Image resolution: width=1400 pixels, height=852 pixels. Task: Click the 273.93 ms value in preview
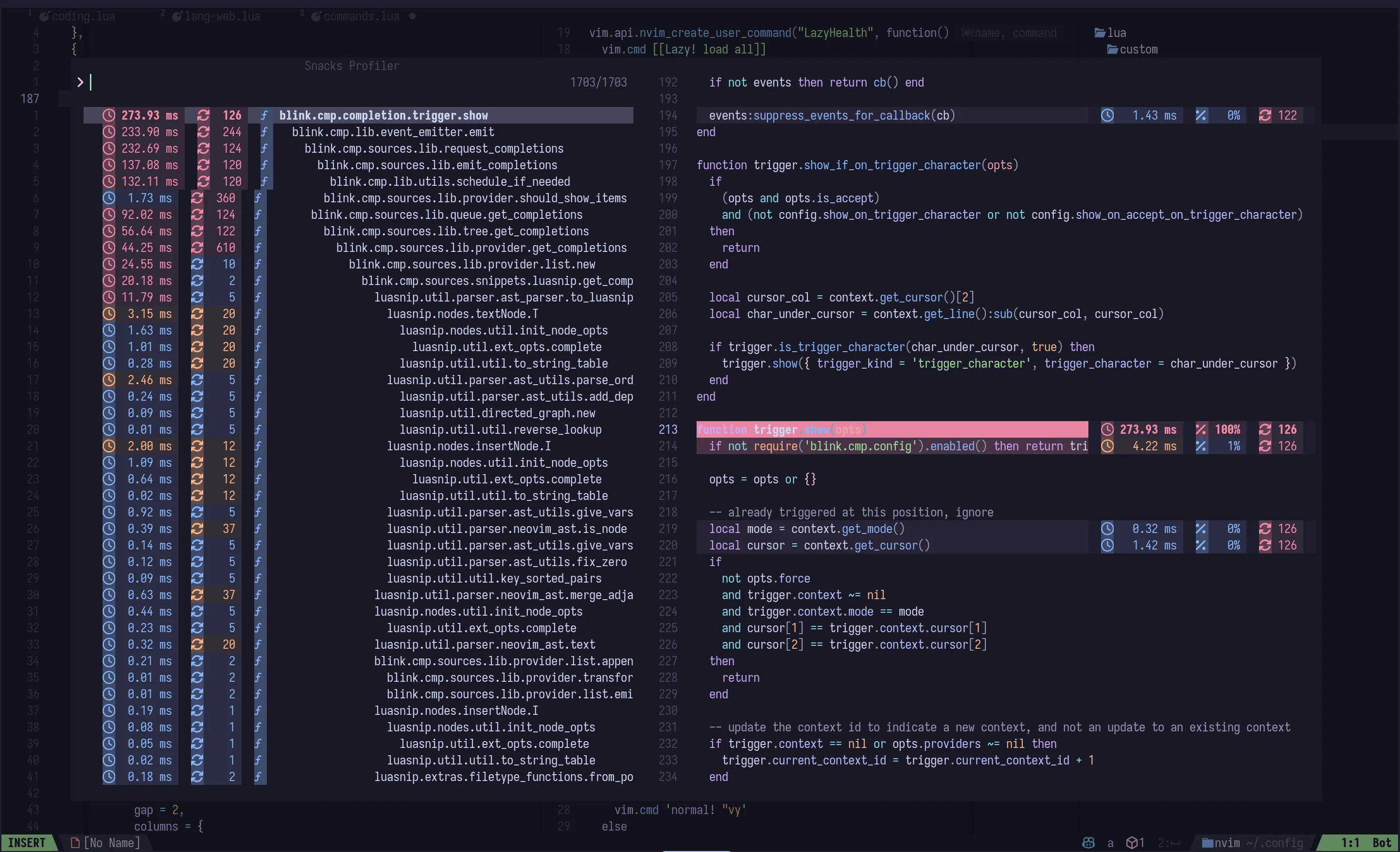click(x=1148, y=429)
